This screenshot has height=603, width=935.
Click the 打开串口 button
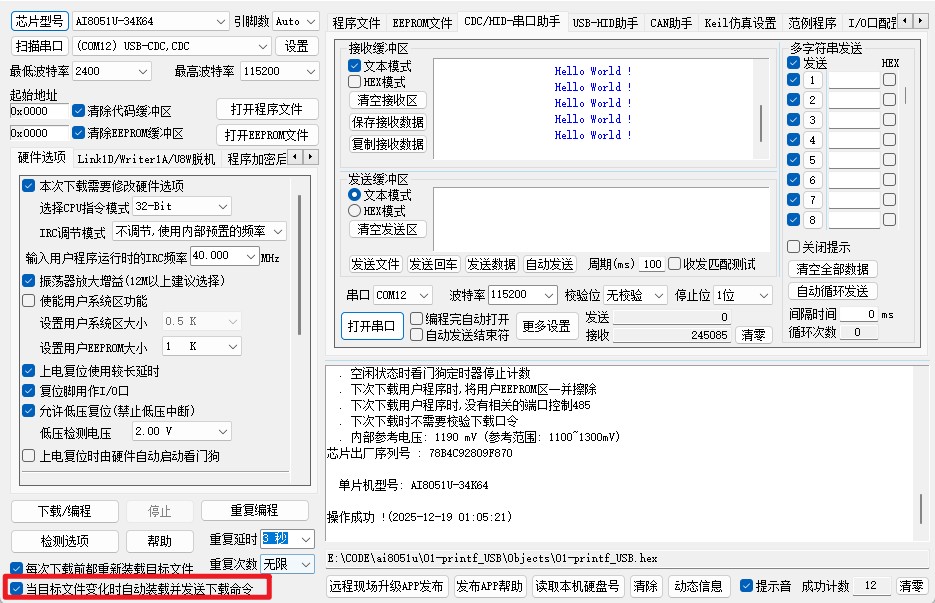pyautogui.click(x=371, y=326)
